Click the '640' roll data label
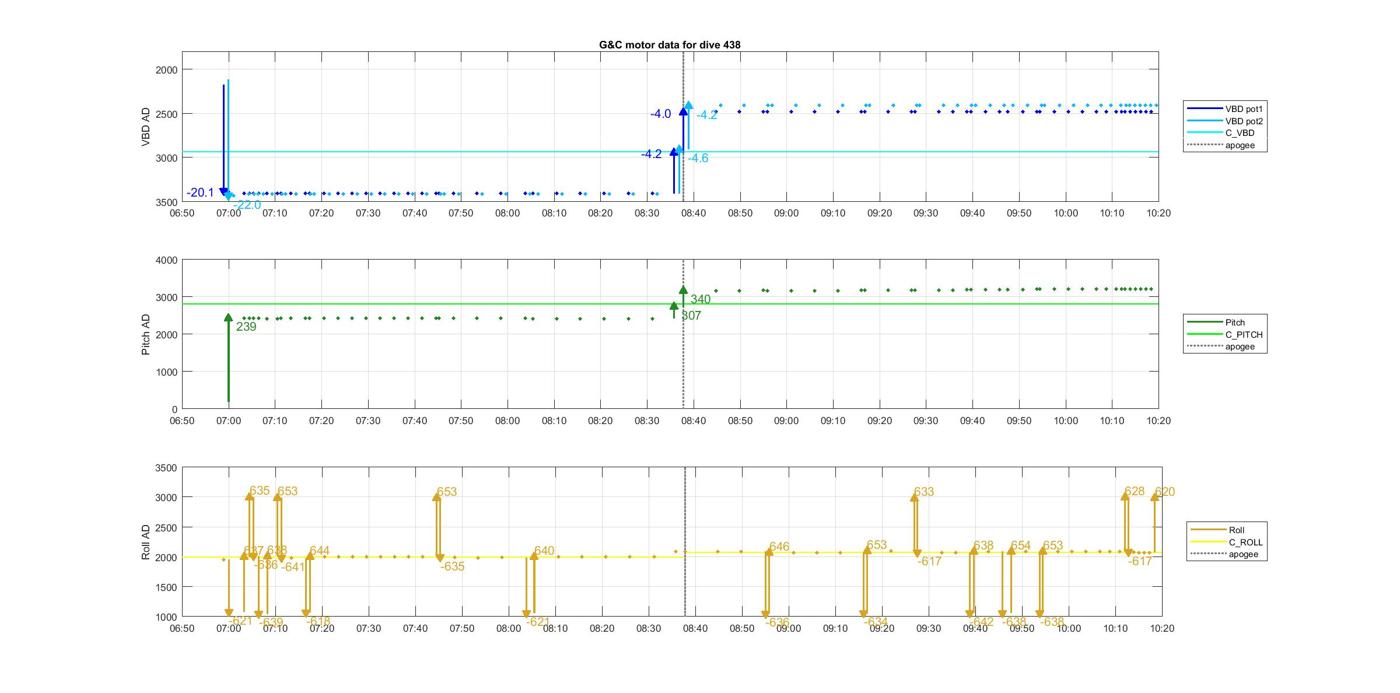 point(544,551)
